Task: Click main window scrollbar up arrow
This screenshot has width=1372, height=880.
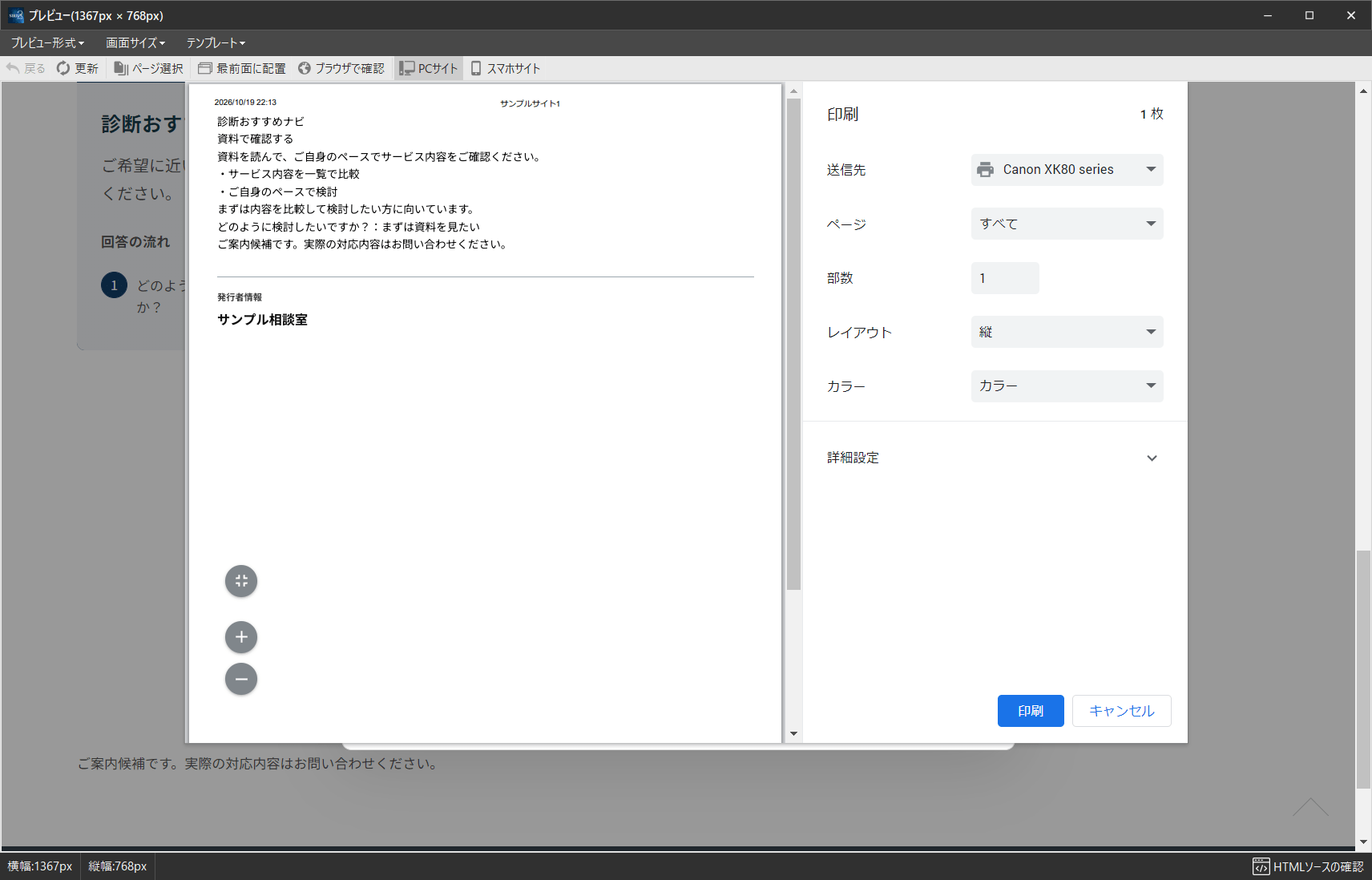Action: coord(1363,91)
